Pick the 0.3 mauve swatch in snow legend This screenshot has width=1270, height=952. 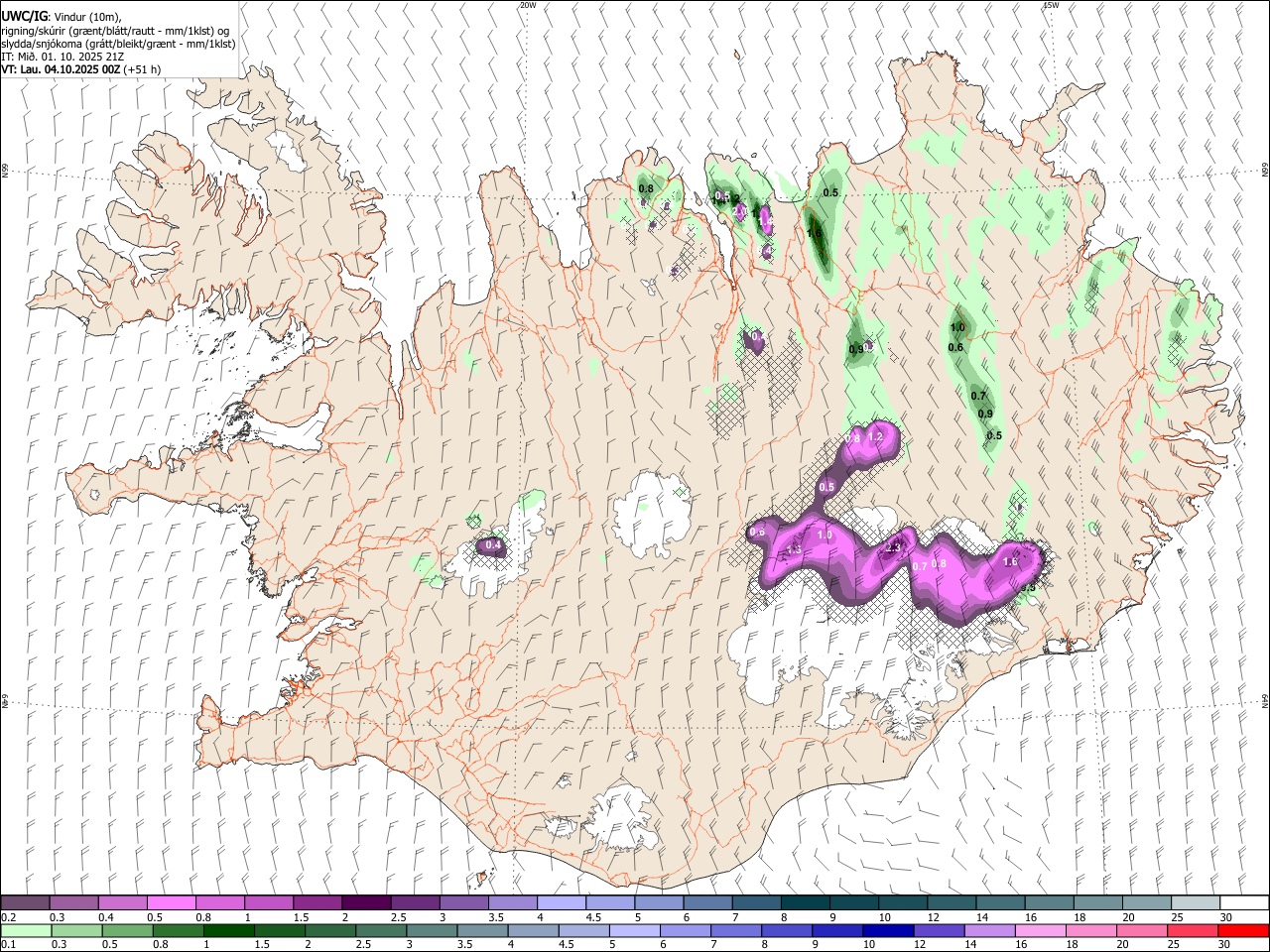73,902
